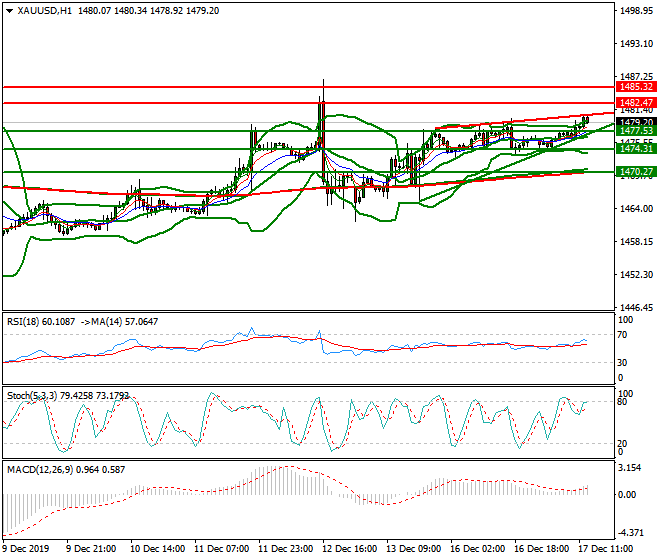Click the 16 Dec 02:00 time label
Screen dimensions: 660x560
coord(477,549)
